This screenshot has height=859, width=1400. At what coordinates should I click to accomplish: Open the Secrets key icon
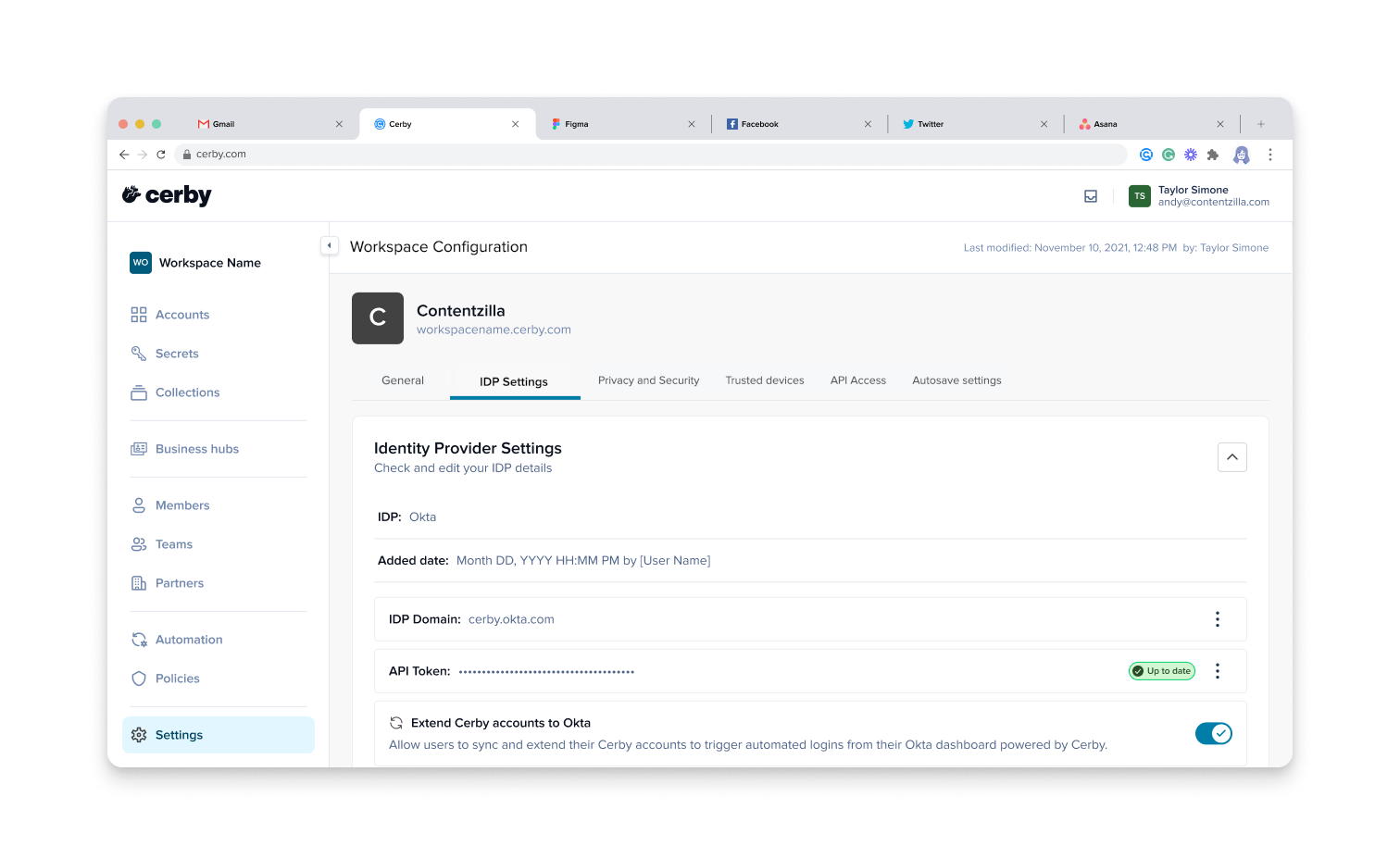click(x=139, y=354)
